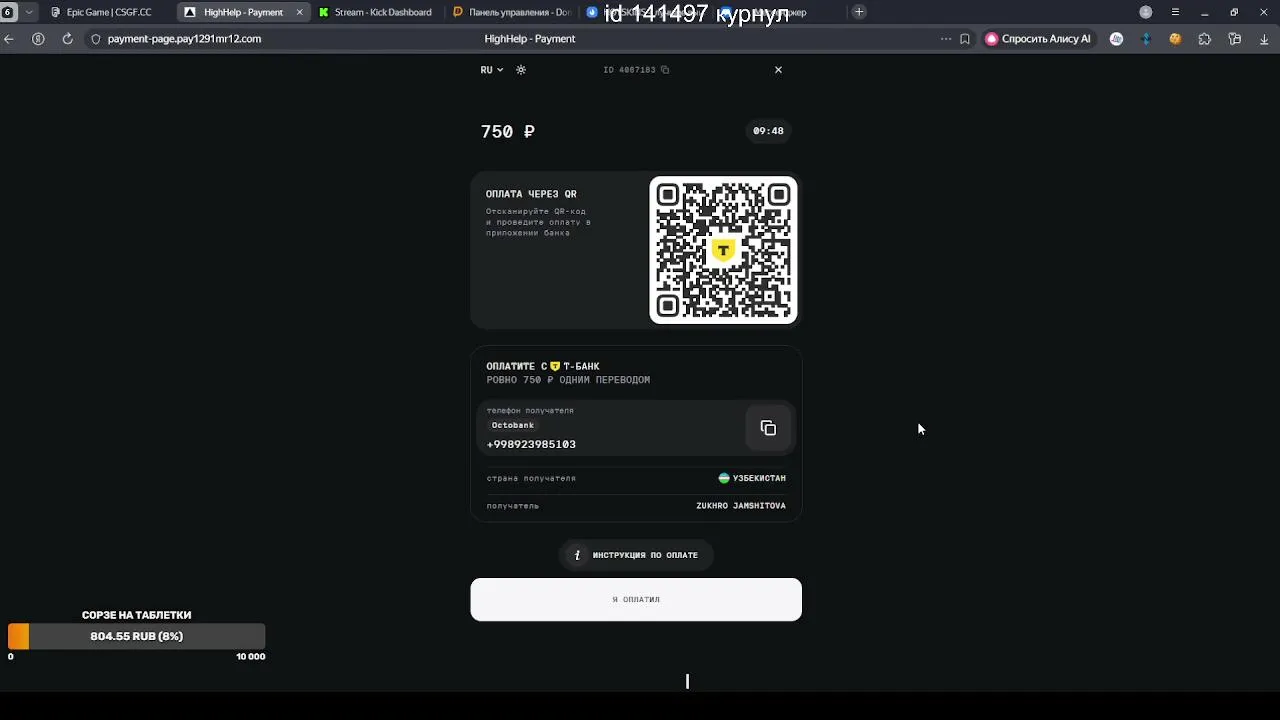Click the donation goal progress bar

click(x=137, y=636)
